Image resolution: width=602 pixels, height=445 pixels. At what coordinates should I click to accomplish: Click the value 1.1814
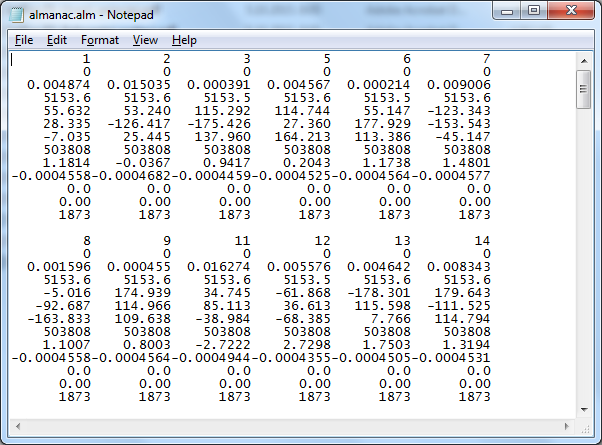(67, 163)
